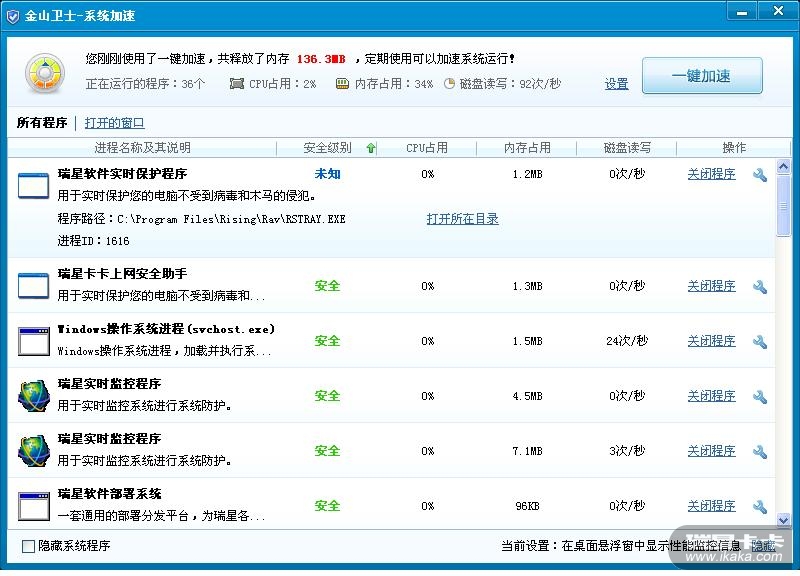The height and width of the screenshot is (576, 800).
Task: Click the 磁盘读写 disk icon
Action: 449,84
